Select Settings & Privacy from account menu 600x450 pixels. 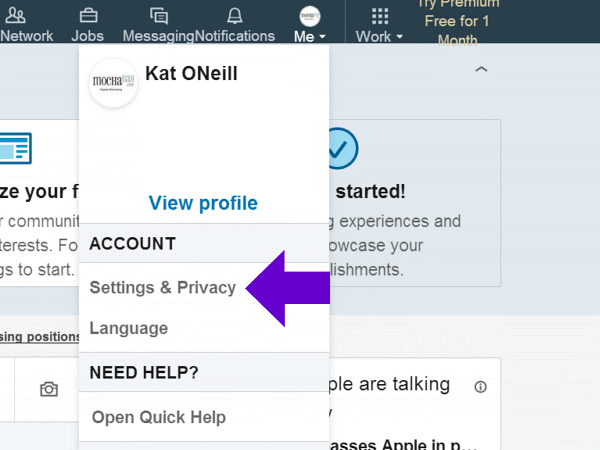163,288
